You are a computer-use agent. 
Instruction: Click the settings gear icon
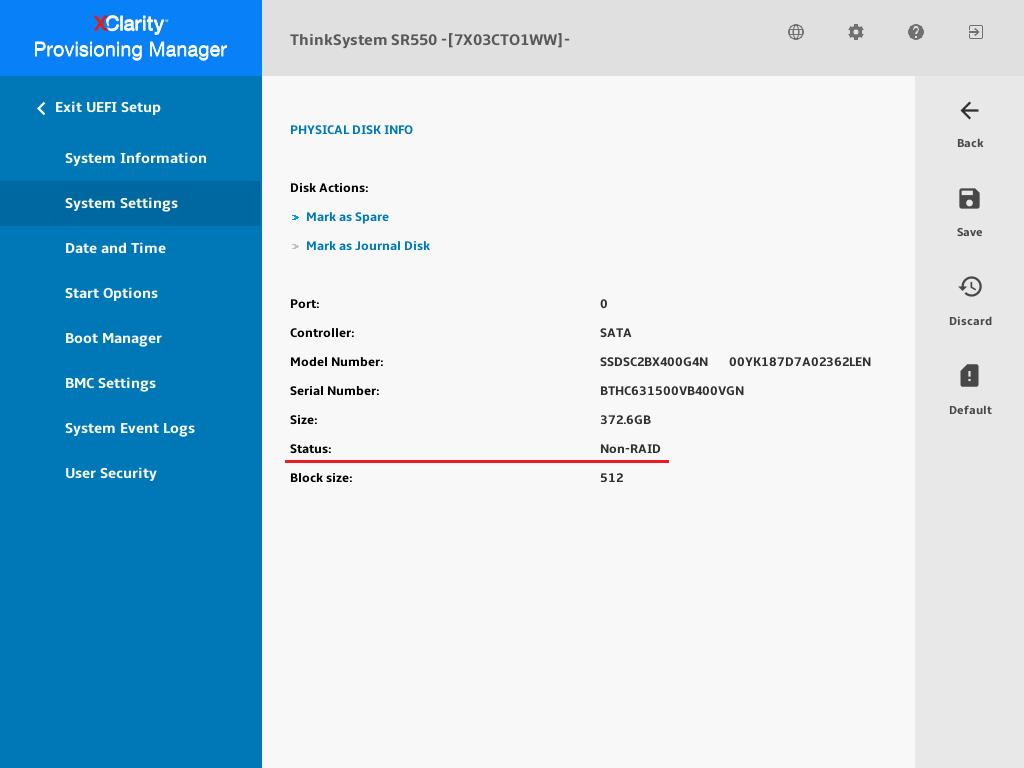pos(856,32)
